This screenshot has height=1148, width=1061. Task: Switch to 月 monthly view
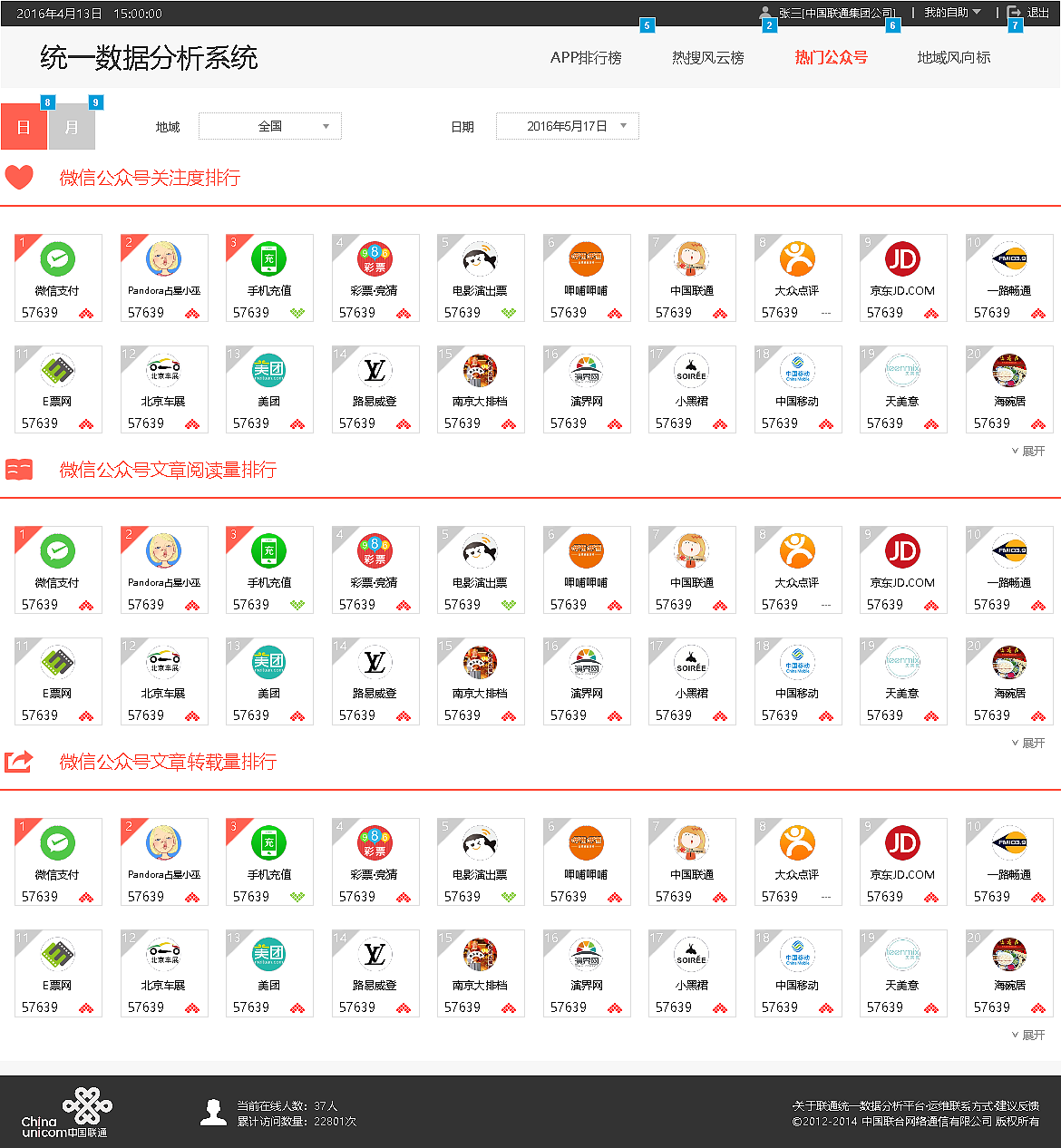coord(71,127)
